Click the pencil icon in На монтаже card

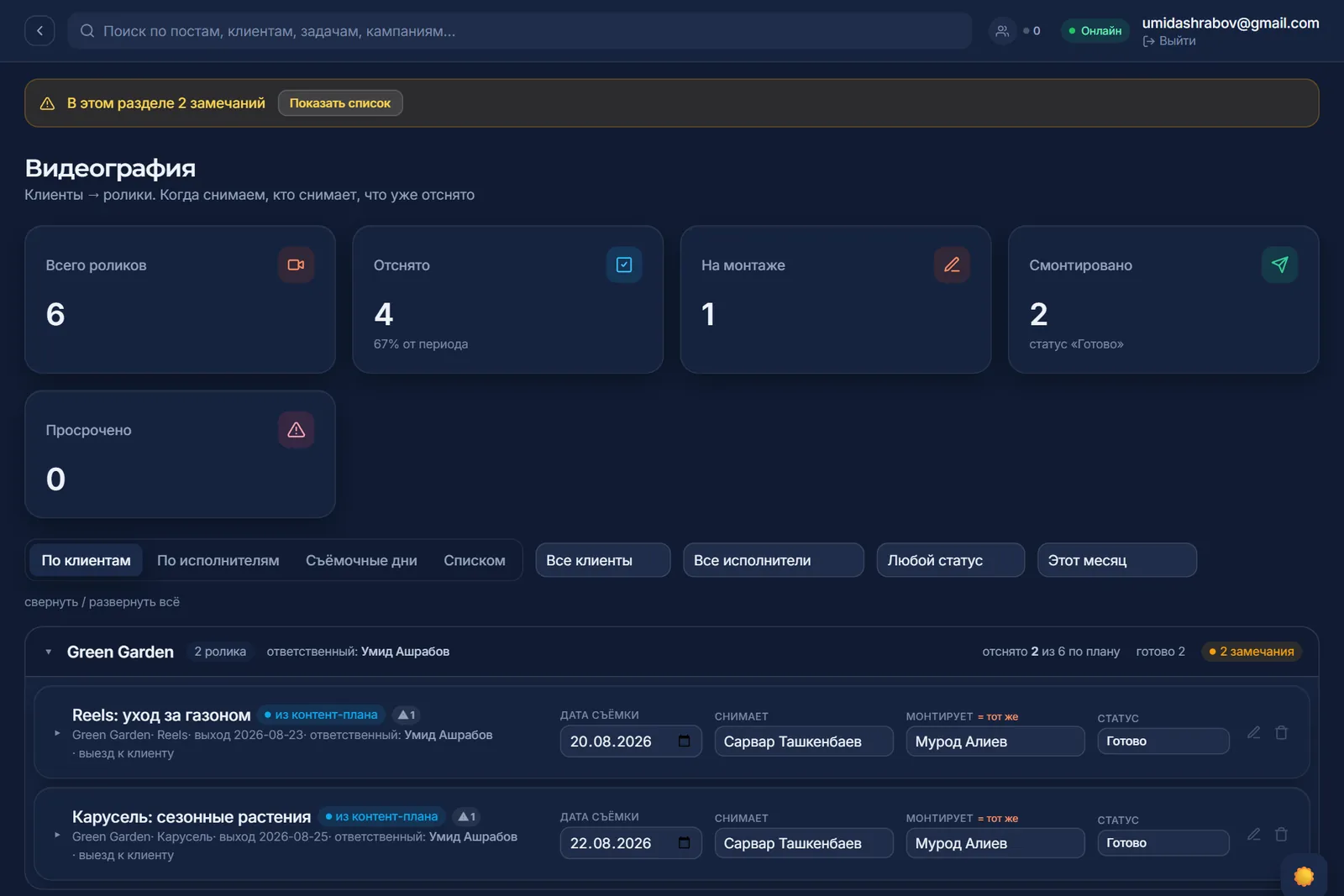click(x=952, y=265)
